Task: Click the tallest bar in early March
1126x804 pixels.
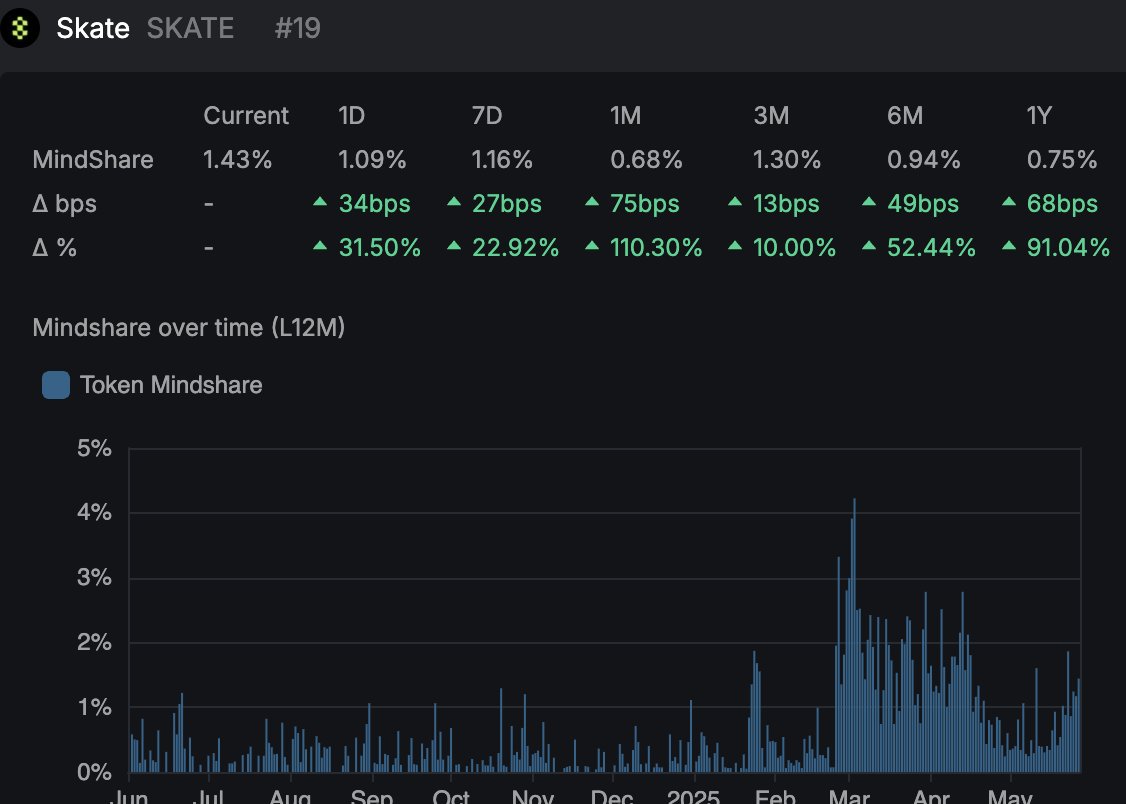Action: point(855,635)
